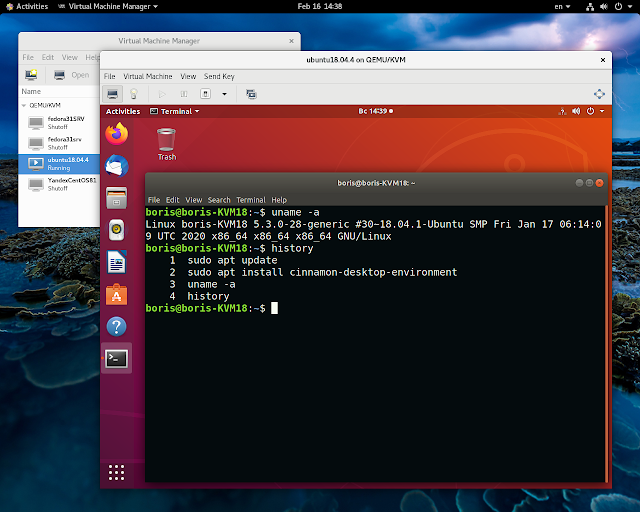Open the terminal's Edit menu
The height and width of the screenshot is (512, 640).
(x=172, y=200)
